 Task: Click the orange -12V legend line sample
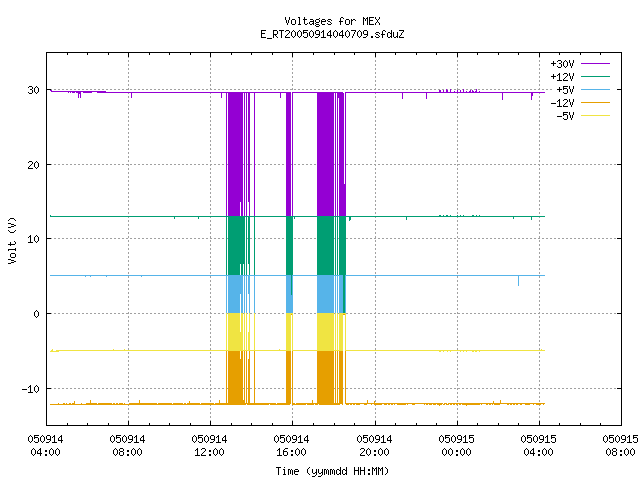click(x=595, y=102)
